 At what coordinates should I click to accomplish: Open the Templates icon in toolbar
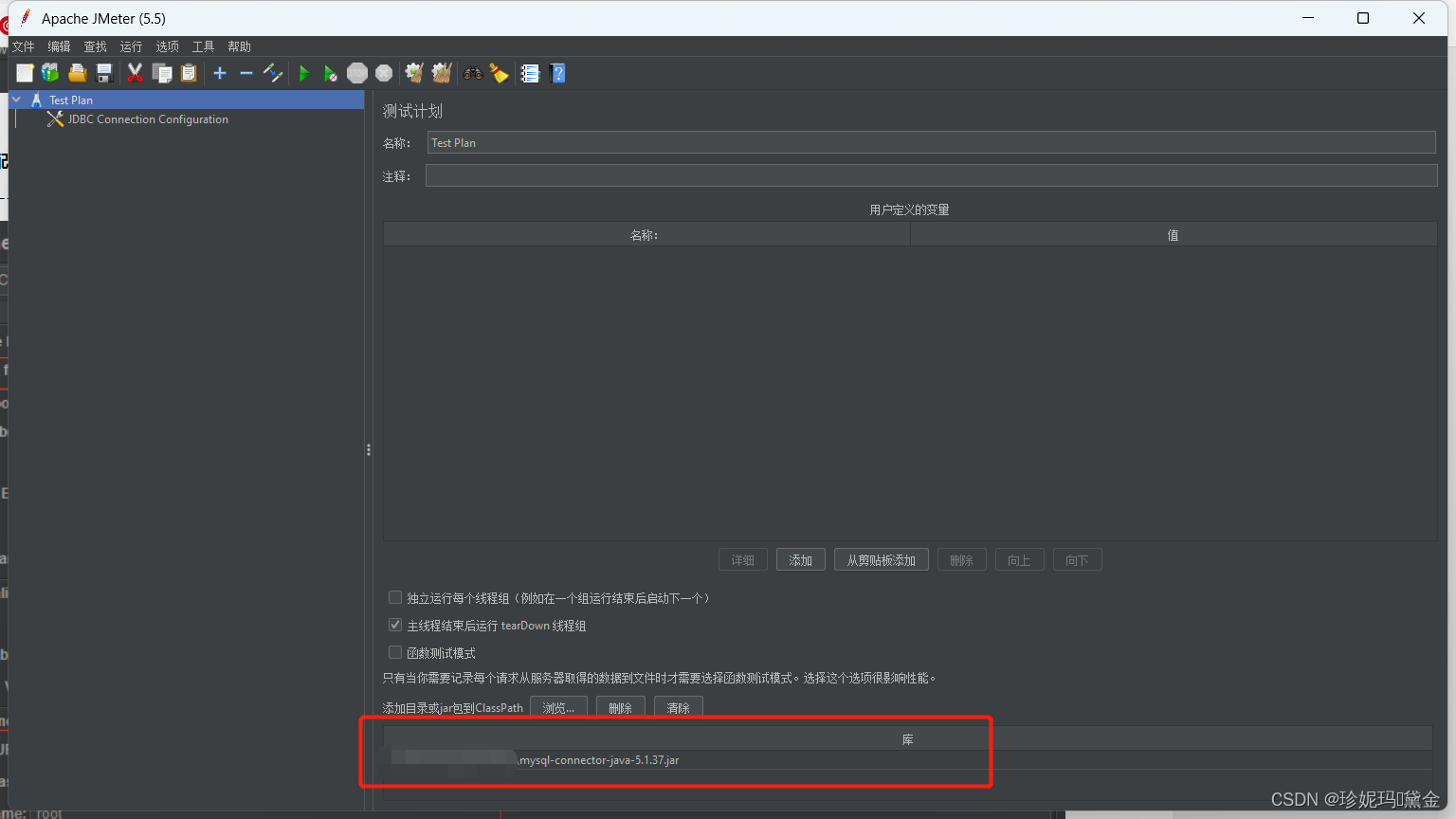50,73
